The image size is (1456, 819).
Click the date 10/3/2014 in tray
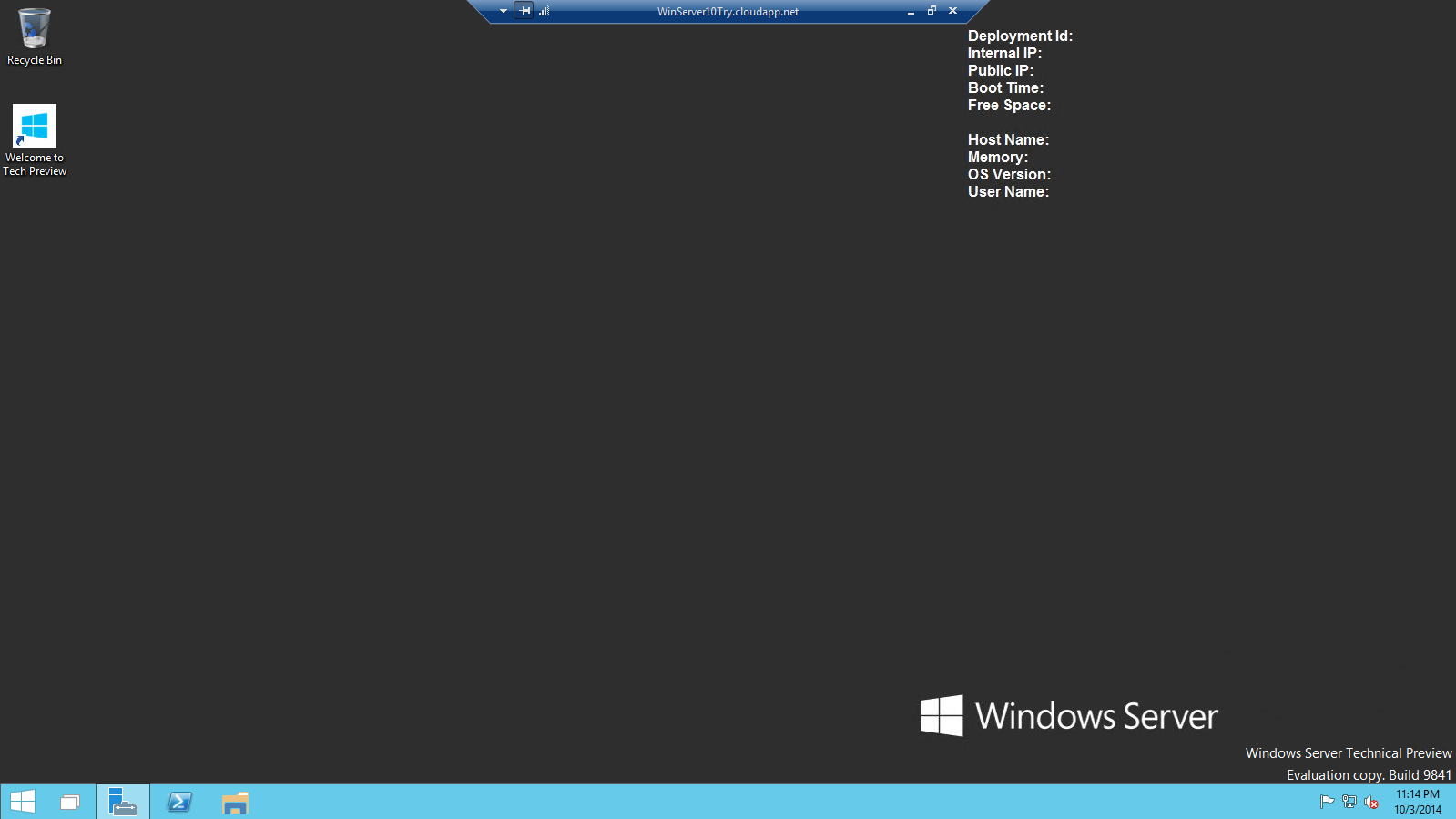point(1417,810)
